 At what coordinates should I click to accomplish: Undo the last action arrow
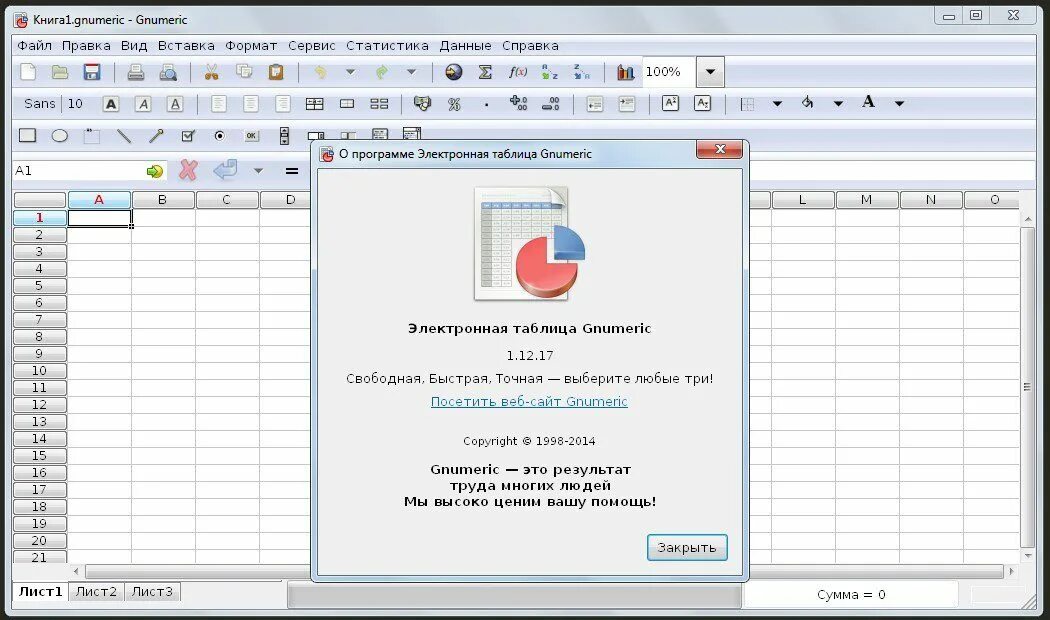coord(320,72)
